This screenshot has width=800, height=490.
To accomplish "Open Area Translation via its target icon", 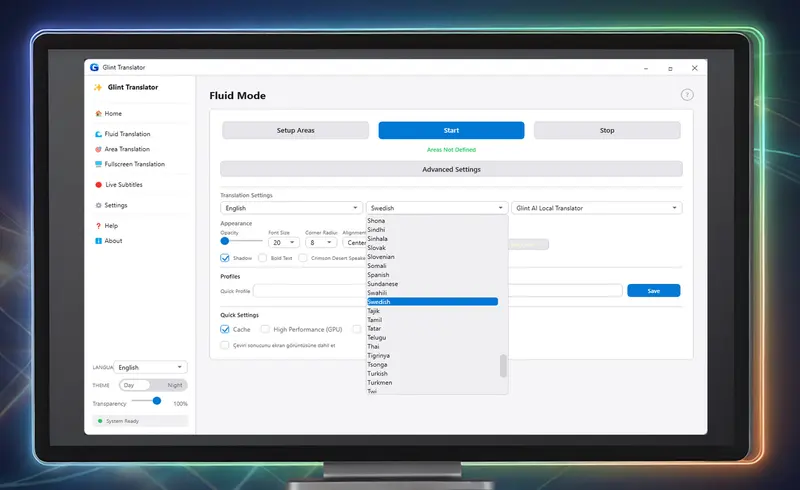I will click(98, 149).
